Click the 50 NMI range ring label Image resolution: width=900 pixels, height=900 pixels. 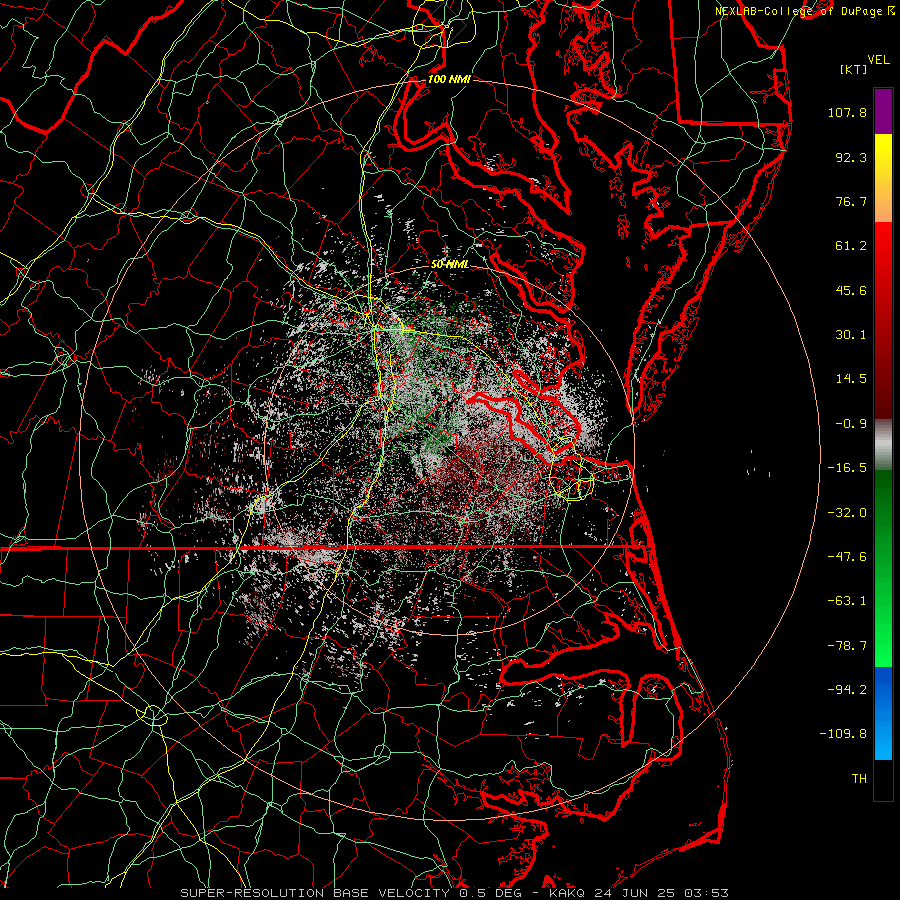point(449,264)
